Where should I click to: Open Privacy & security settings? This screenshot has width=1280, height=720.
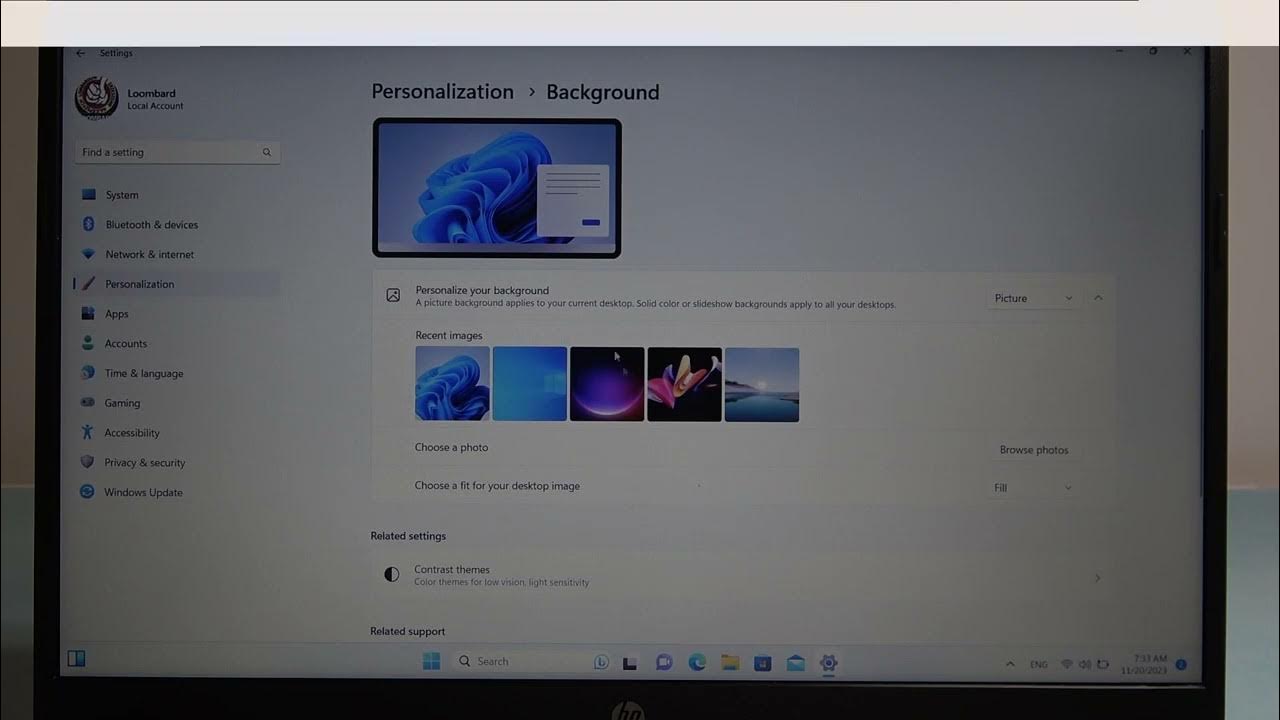pyautogui.click(x=145, y=462)
